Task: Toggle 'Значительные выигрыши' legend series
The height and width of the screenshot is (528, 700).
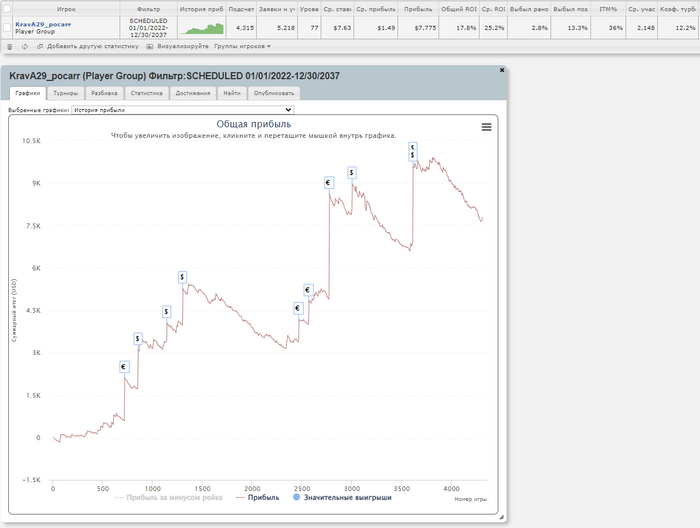Action: click(x=342, y=497)
